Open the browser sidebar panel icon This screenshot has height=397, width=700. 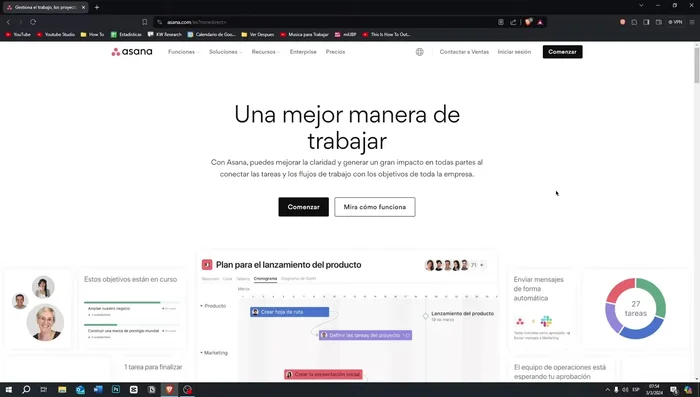[646, 22]
